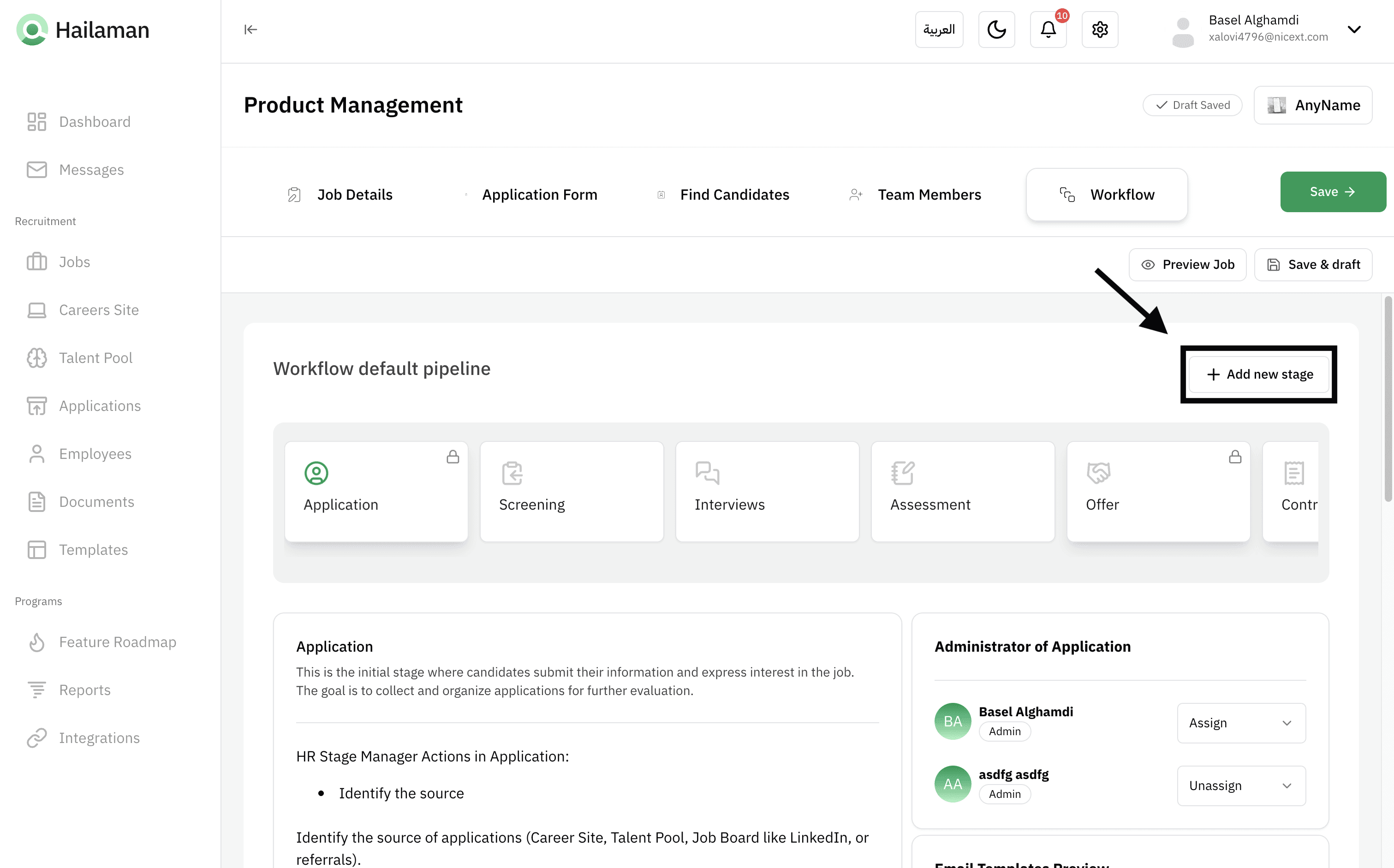Viewport: 1394px width, 868px height.
Task: Switch language to Arabic
Action: 939,29
